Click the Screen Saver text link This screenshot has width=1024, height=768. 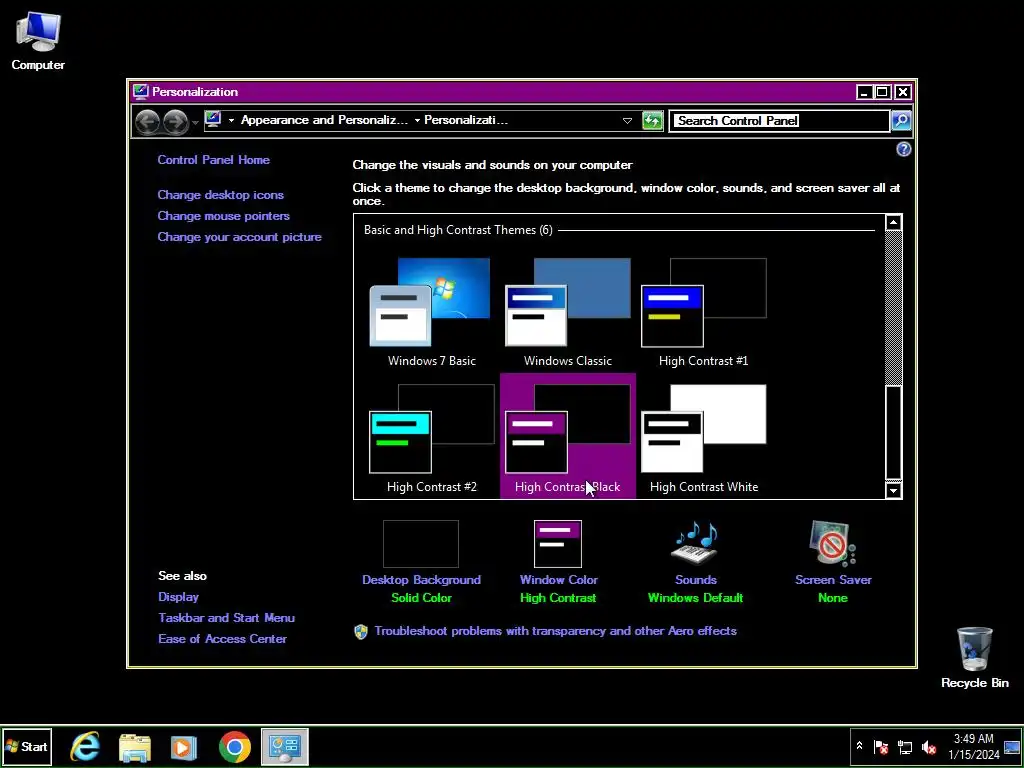tap(833, 580)
